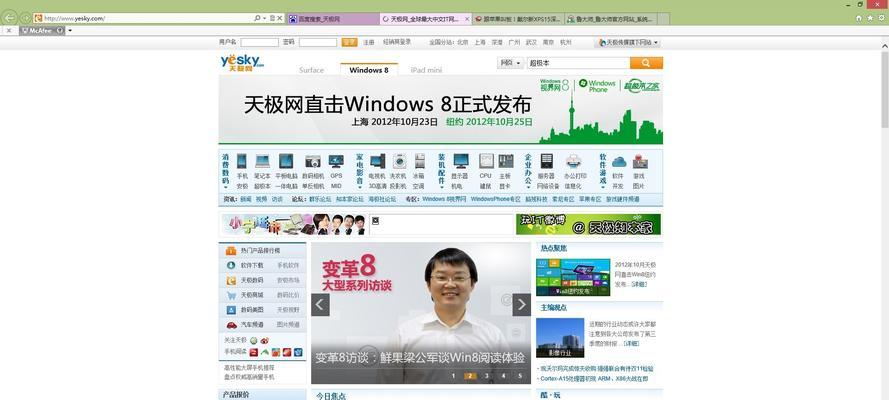Screen dimensions: 889x400
Task: Open favorites star icon in browser
Action: pyautogui.click(x=870, y=19)
